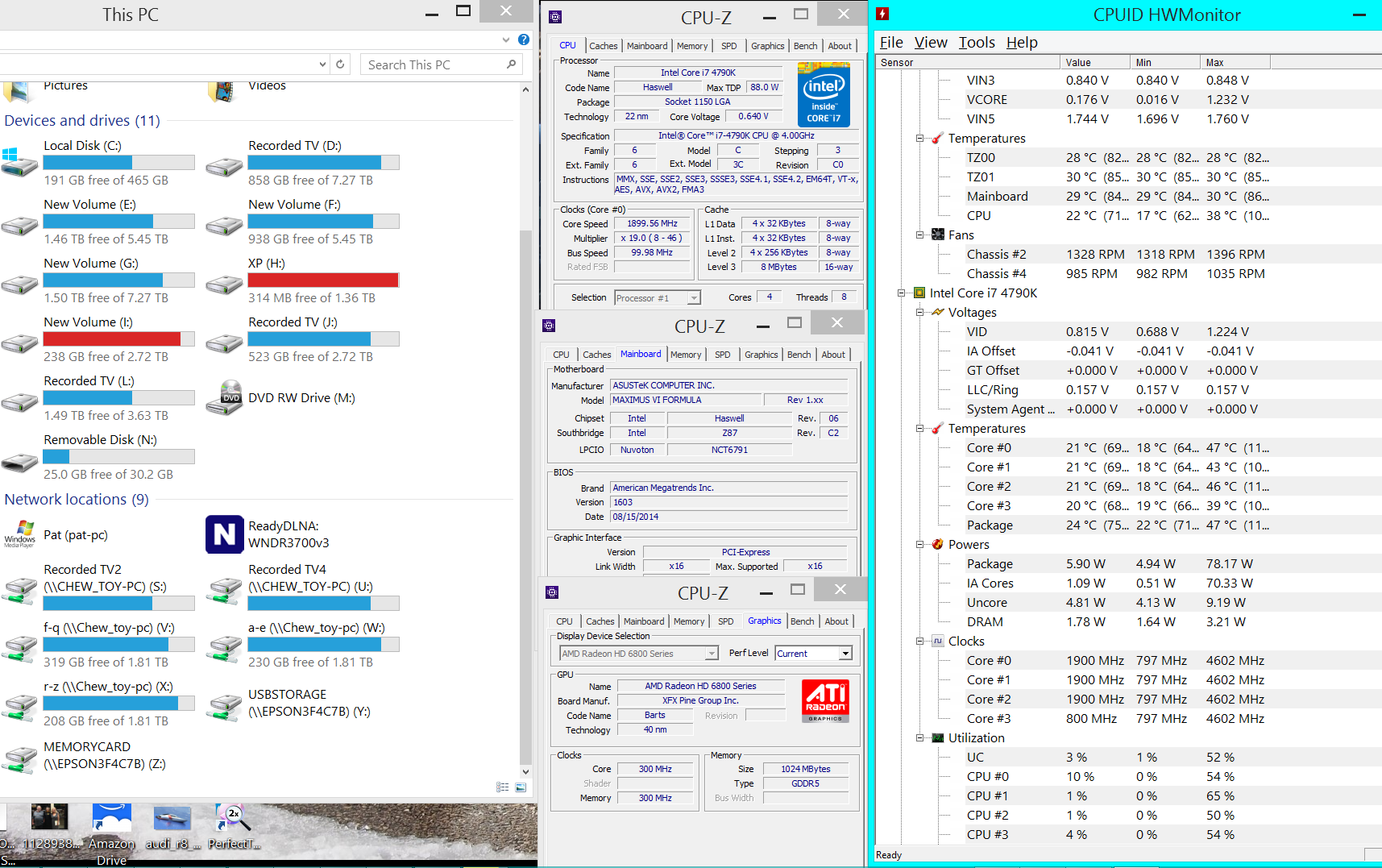
Task: Click the Value column header in HWMonitor
Action: (x=1094, y=63)
